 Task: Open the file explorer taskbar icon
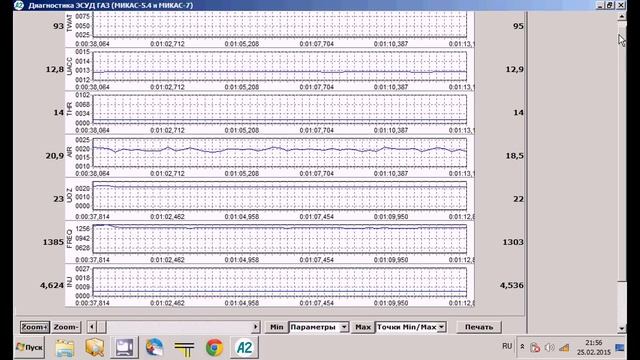65,348
